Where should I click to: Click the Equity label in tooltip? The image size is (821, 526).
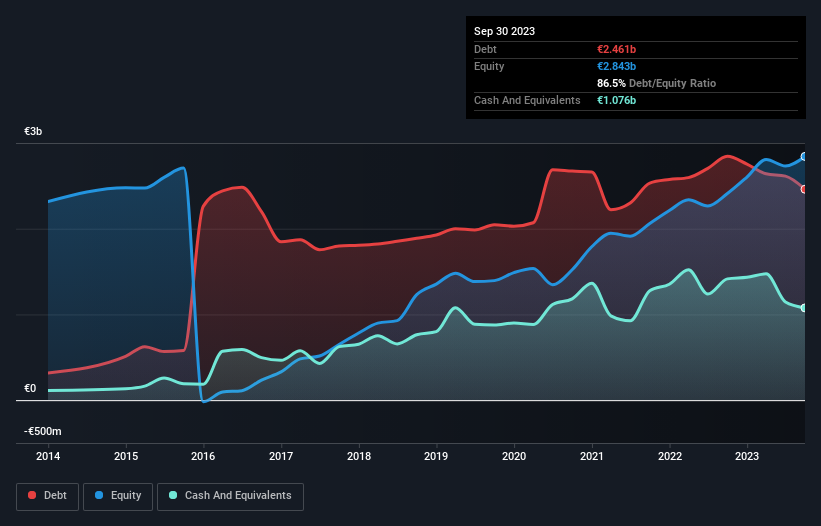pyautogui.click(x=489, y=66)
